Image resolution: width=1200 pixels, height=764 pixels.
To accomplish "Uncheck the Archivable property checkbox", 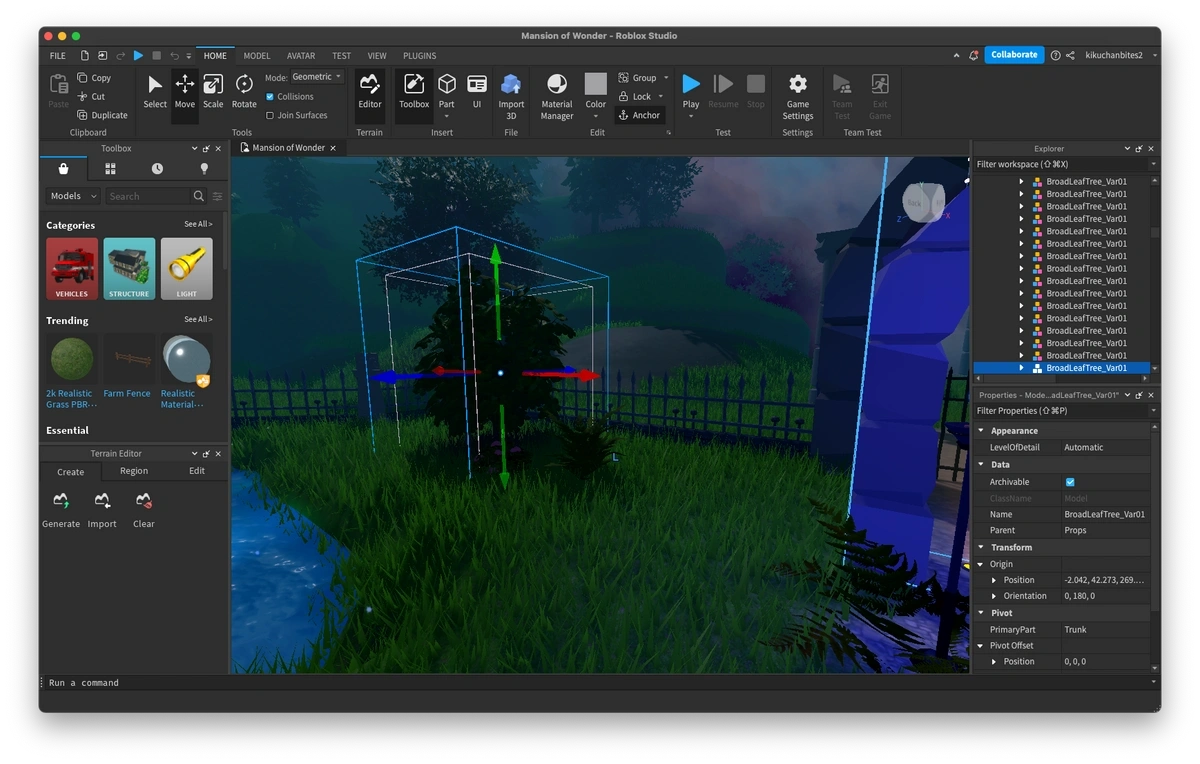I will [1070, 482].
